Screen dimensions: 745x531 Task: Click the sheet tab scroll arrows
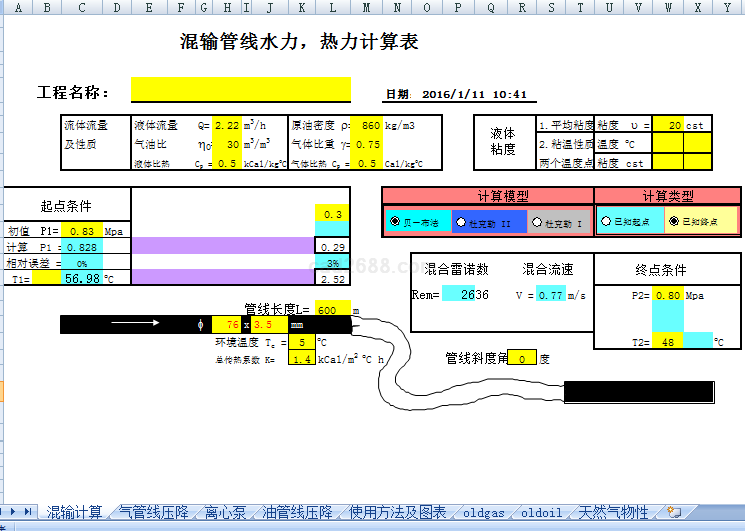[18, 513]
